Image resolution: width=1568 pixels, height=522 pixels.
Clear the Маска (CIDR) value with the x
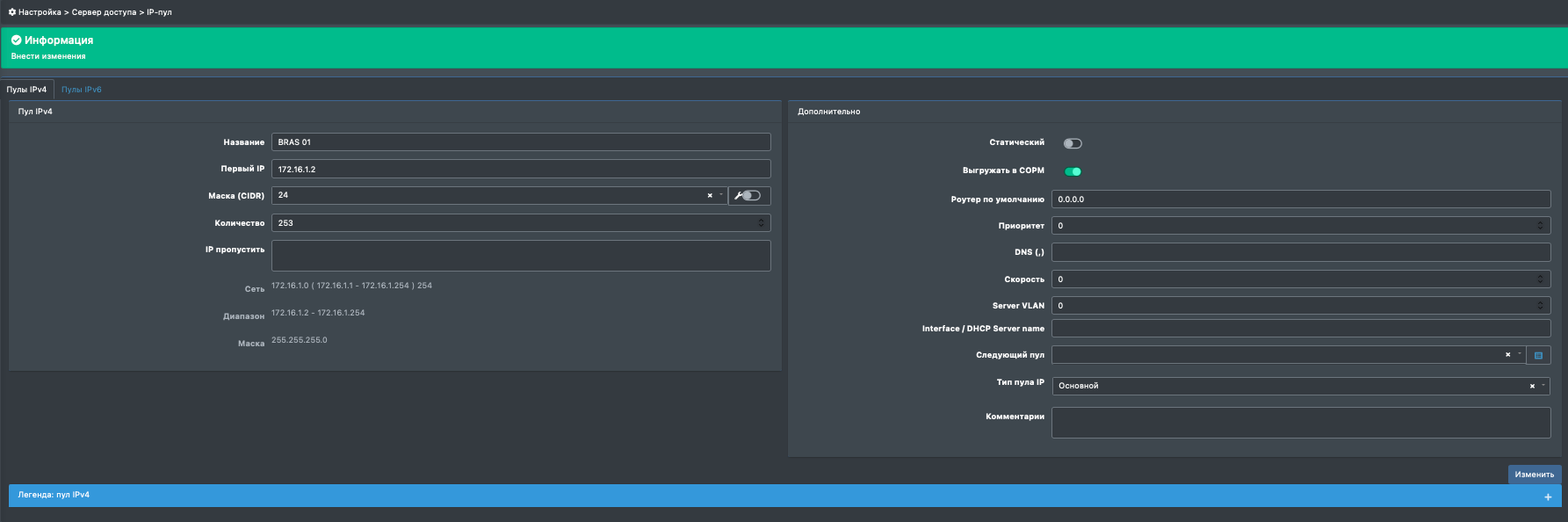(710, 196)
